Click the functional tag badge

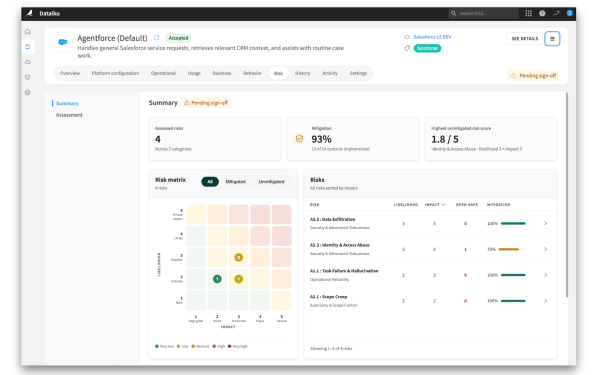pos(427,48)
